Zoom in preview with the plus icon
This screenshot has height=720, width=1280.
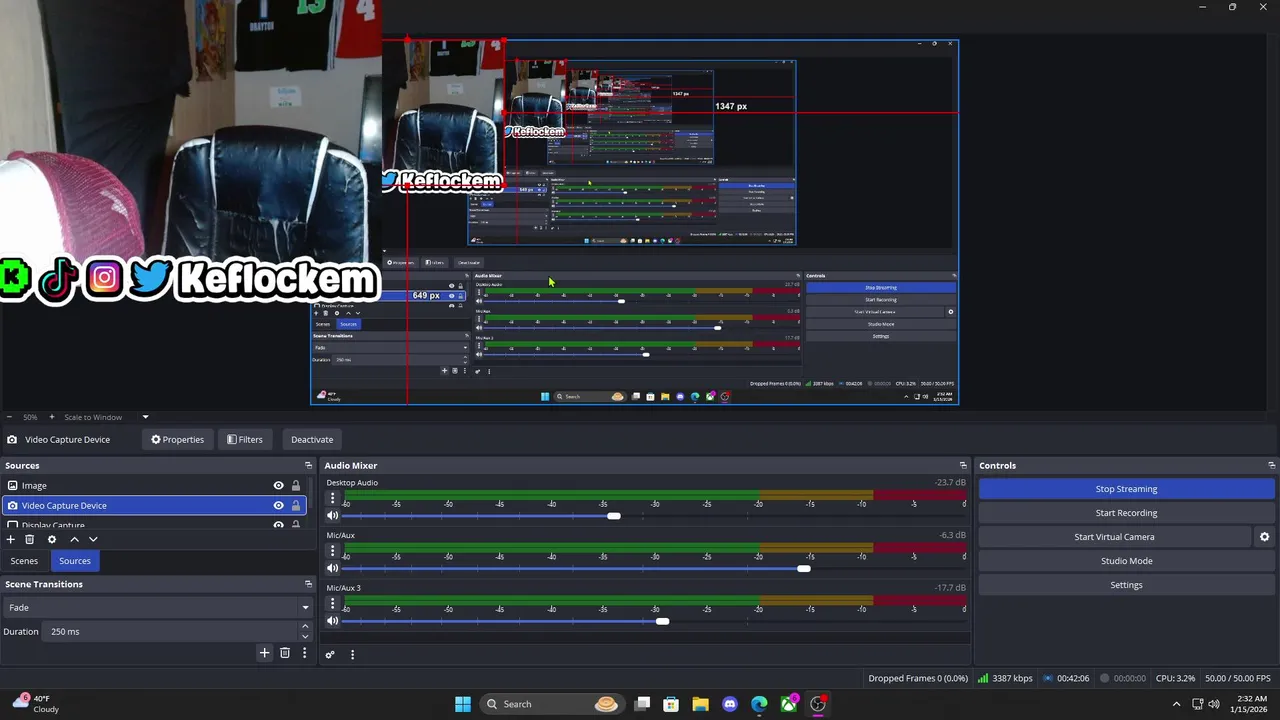(52, 417)
